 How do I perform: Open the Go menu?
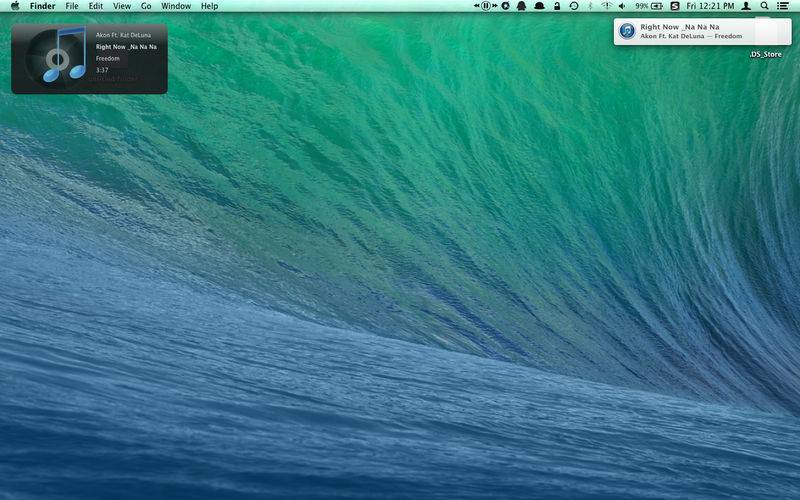tap(146, 6)
